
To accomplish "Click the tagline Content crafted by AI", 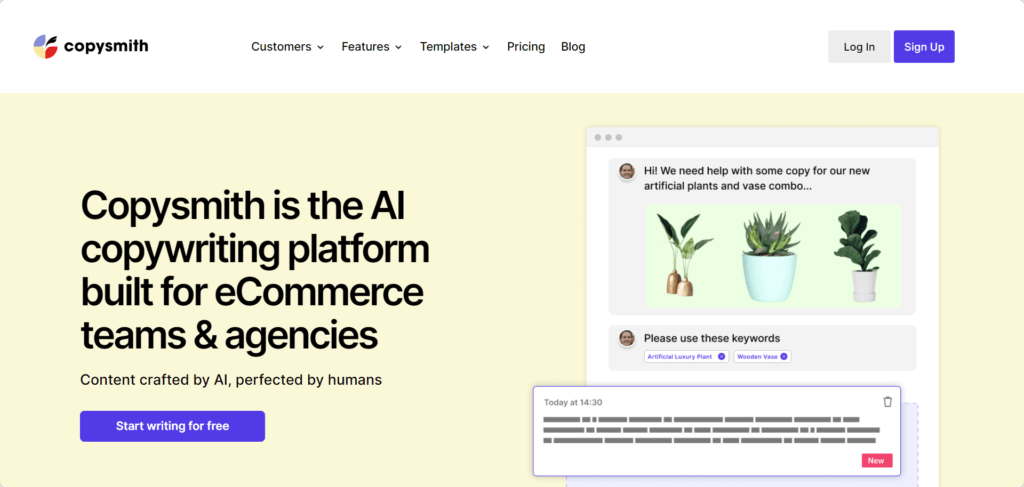I will 231,380.
